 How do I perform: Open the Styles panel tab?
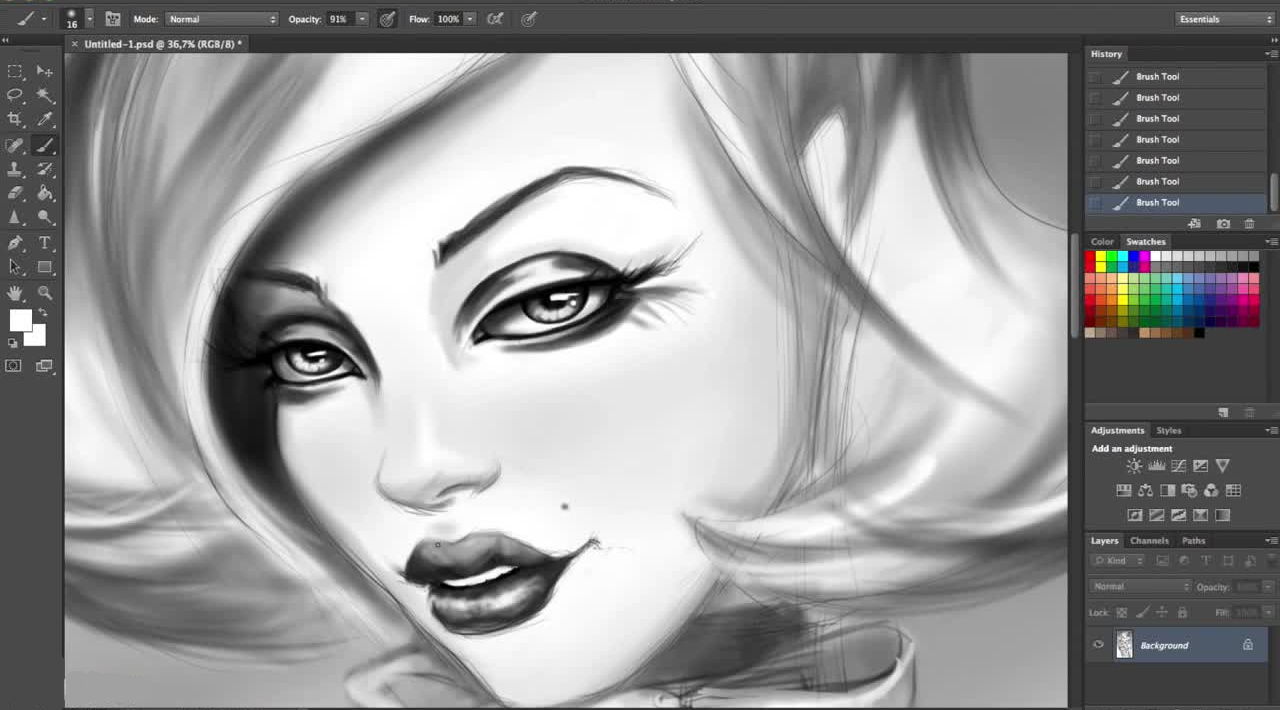point(1168,431)
